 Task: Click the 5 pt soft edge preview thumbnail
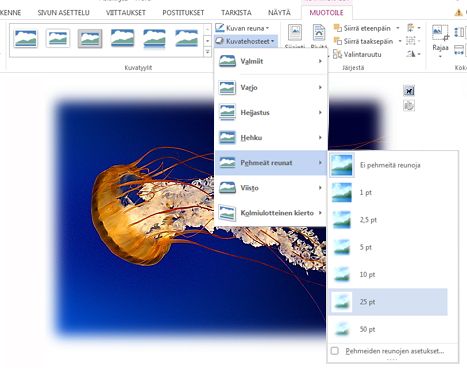click(x=342, y=247)
